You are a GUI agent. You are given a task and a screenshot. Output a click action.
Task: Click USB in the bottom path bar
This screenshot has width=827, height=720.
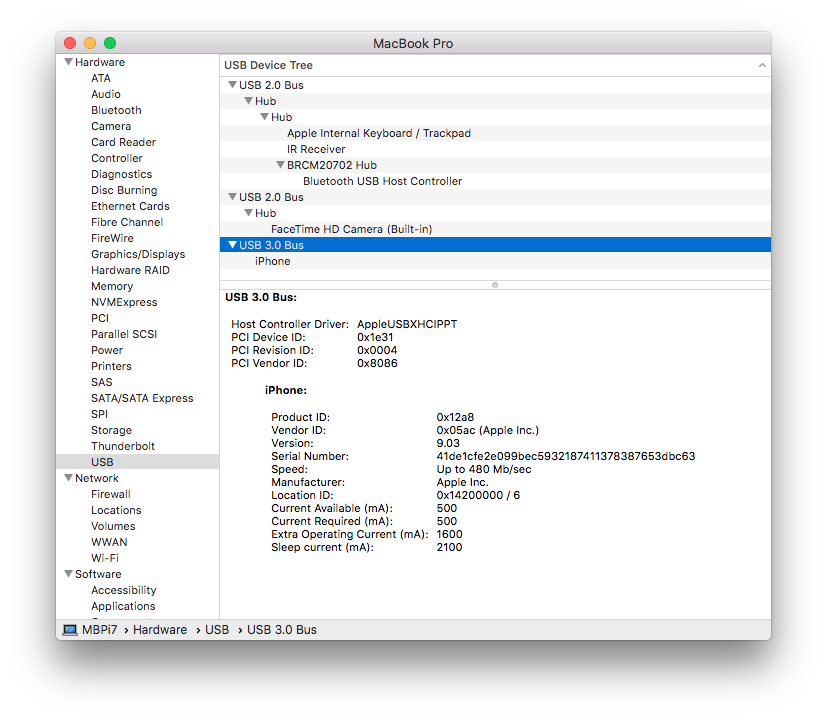click(x=217, y=630)
